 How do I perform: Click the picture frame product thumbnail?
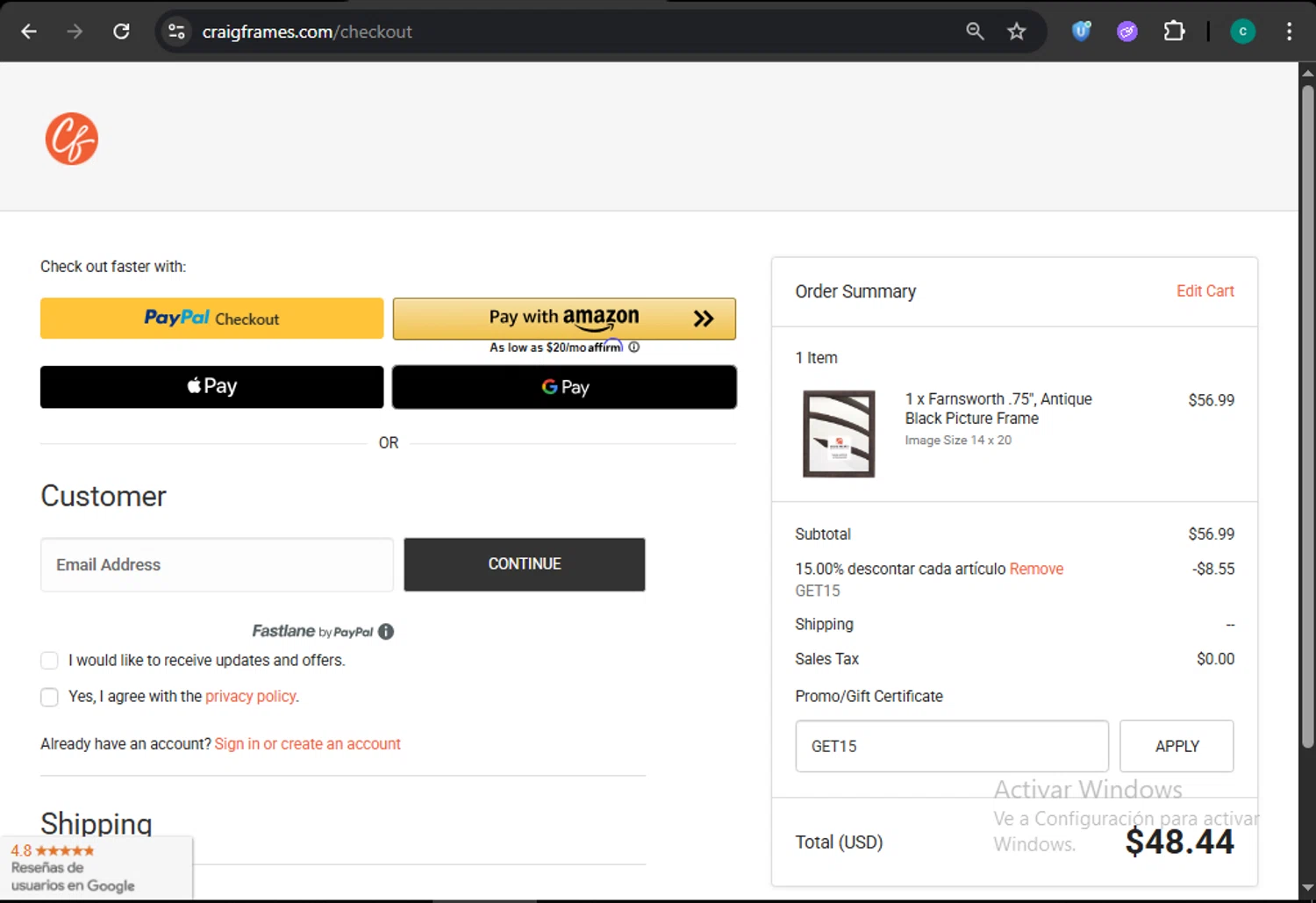tap(839, 434)
